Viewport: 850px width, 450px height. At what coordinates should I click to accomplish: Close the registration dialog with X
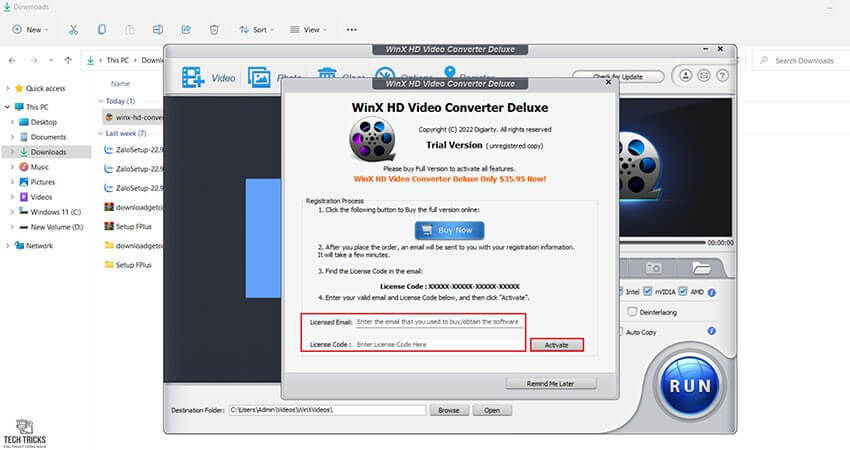pyautogui.click(x=608, y=82)
